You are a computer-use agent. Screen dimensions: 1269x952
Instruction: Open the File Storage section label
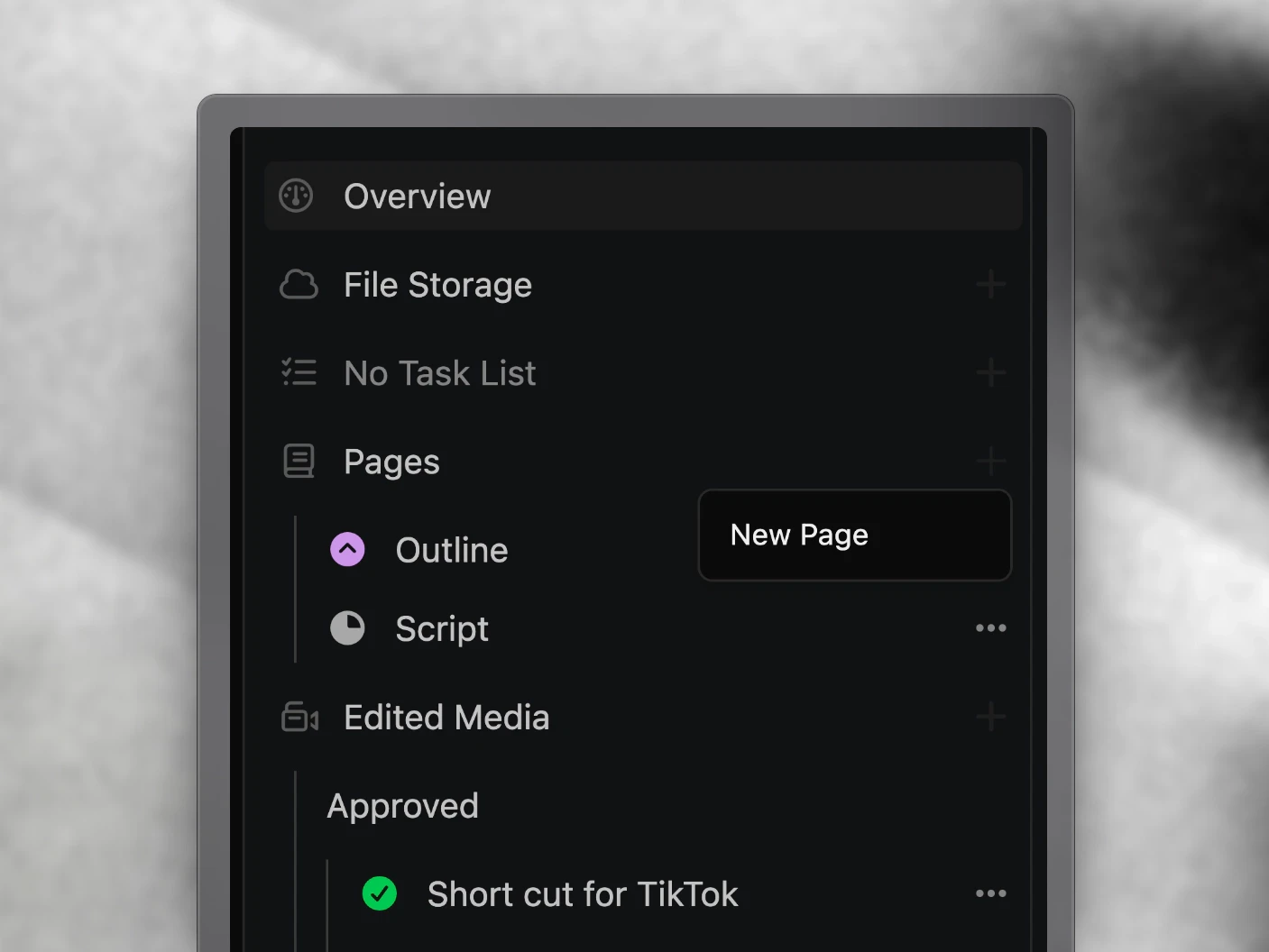pyautogui.click(x=437, y=285)
